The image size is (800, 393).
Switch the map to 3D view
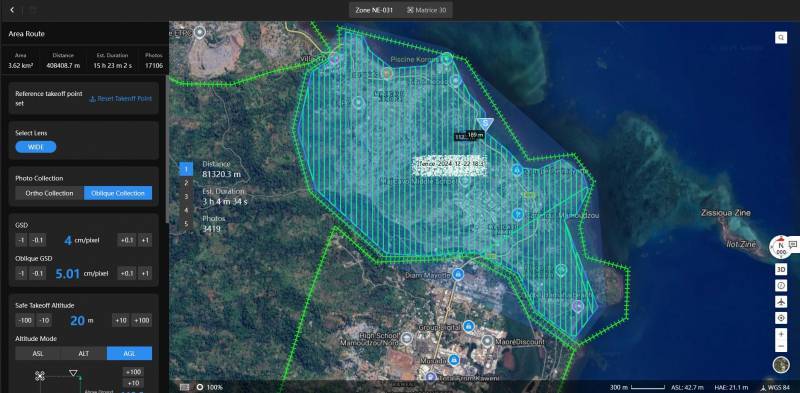click(781, 269)
